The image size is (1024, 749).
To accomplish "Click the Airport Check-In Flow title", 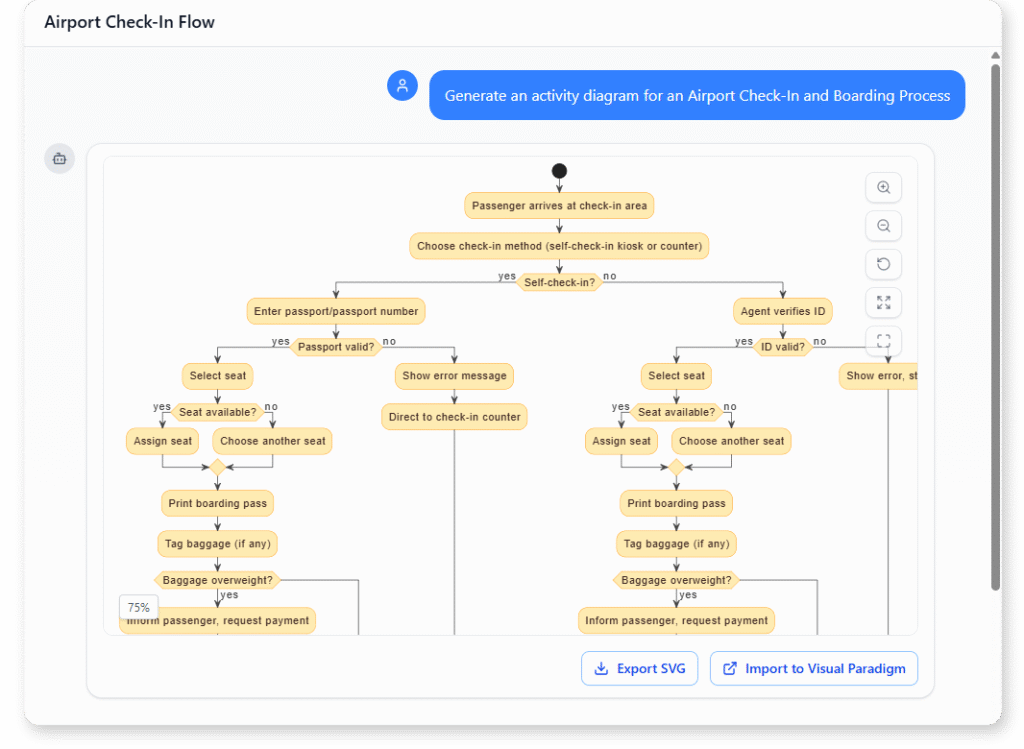I will click(129, 21).
